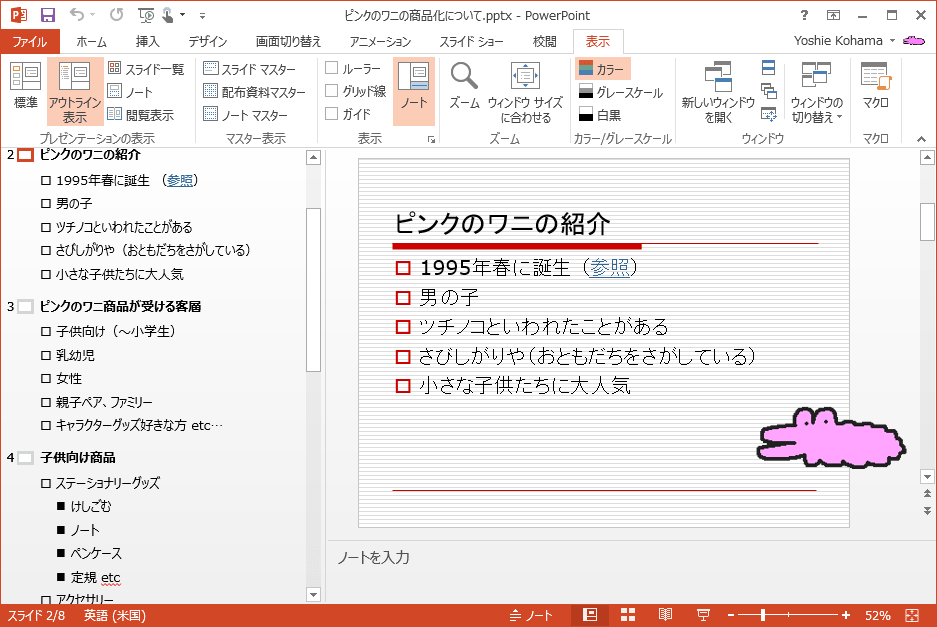The height and width of the screenshot is (627, 937).
Task: Click status bar slide sorter icon
Action: [x=627, y=615]
